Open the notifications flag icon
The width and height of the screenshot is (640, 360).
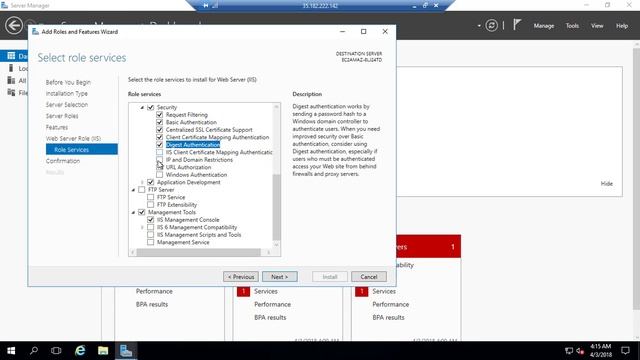[x=517, y=25]
